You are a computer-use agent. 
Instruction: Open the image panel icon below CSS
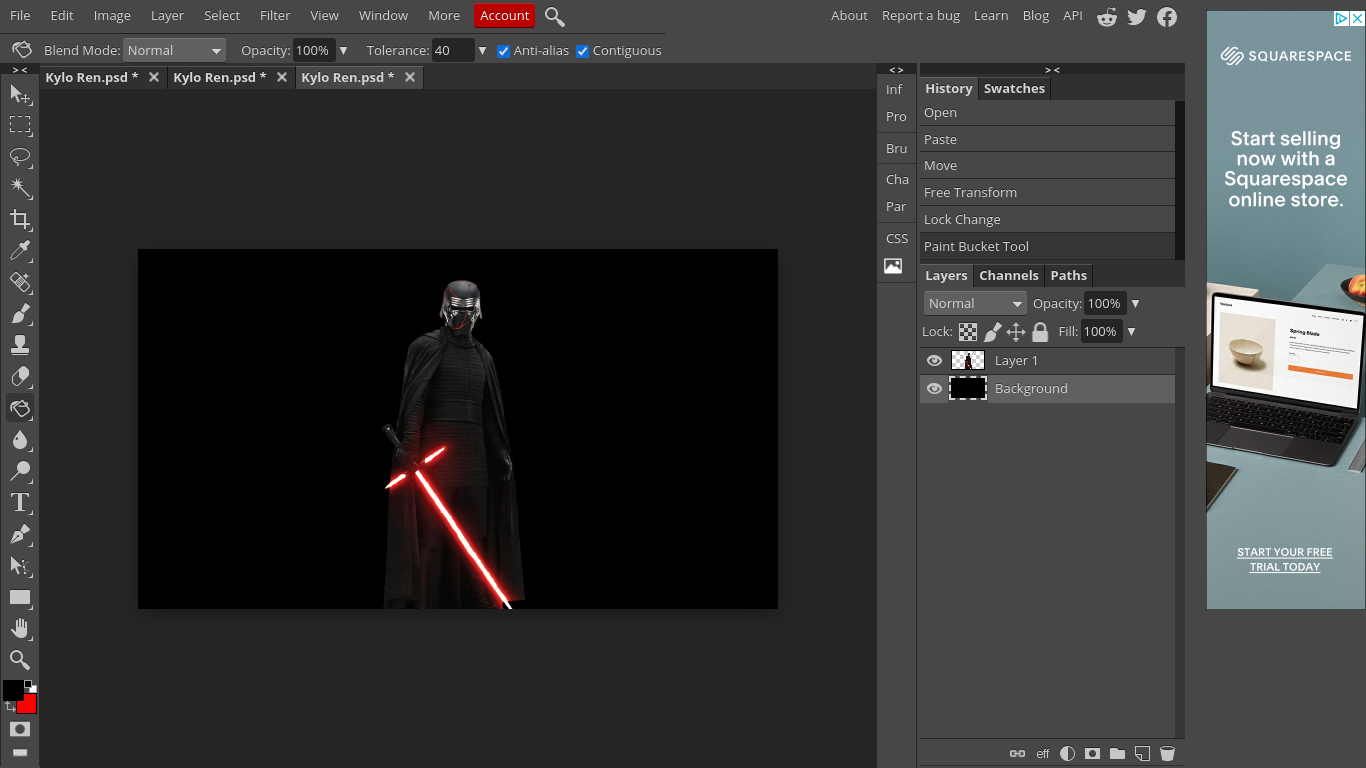pyautogui.click(x=893, y=266)
